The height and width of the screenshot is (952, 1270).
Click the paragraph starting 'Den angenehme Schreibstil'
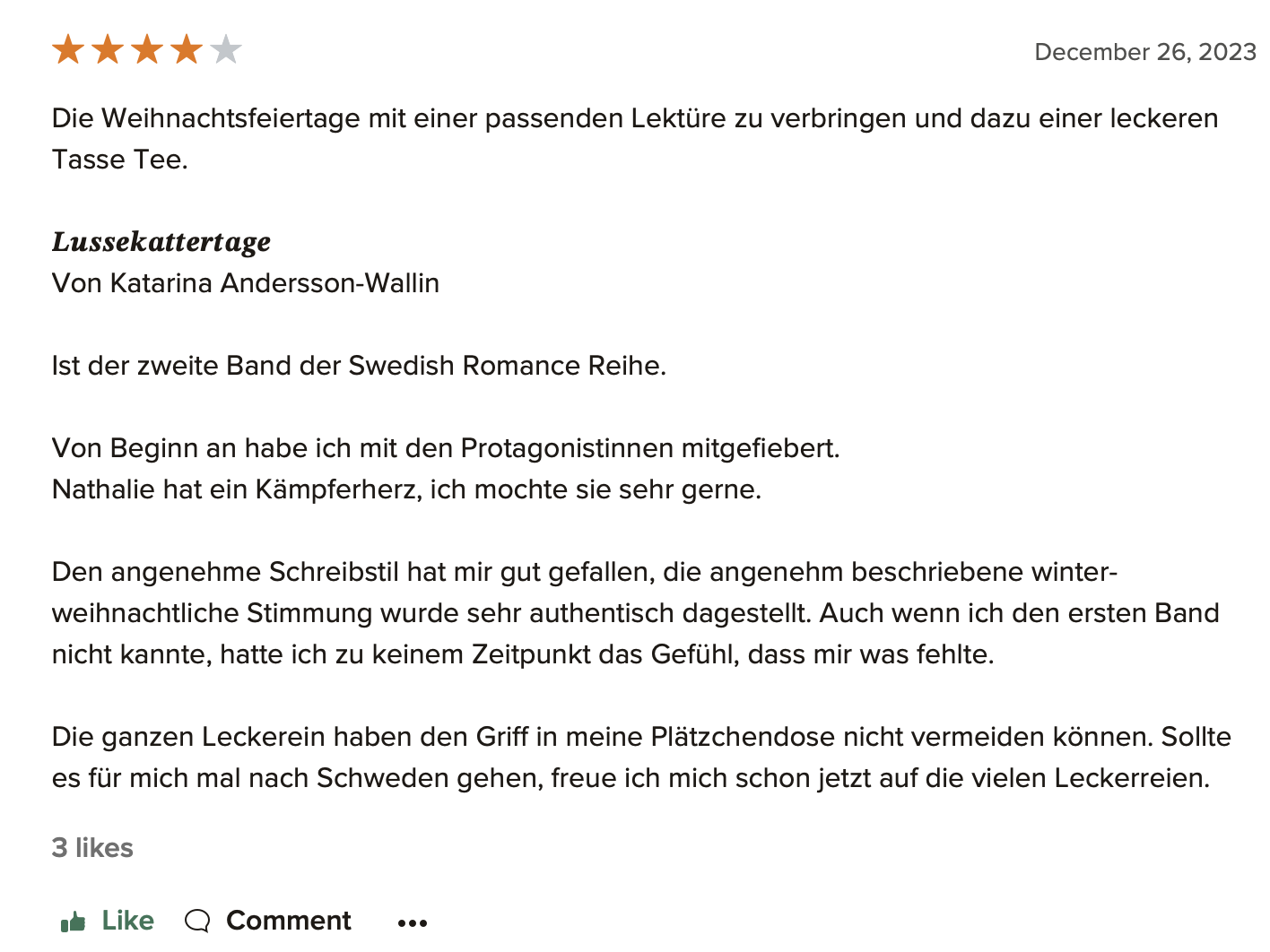[x=635, y=613]
